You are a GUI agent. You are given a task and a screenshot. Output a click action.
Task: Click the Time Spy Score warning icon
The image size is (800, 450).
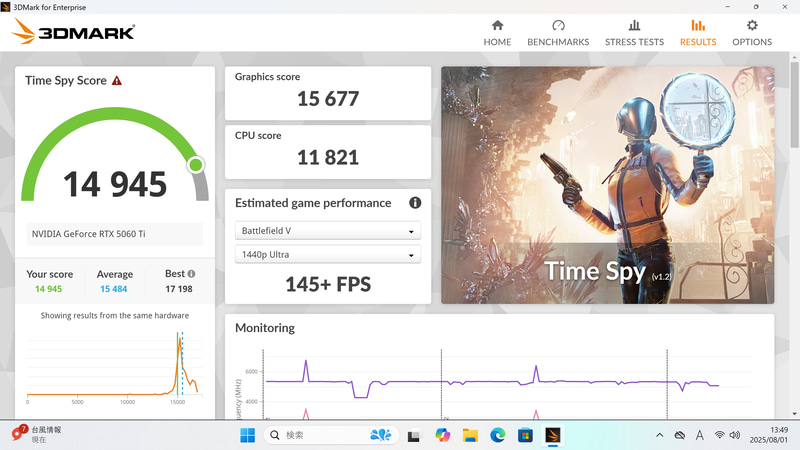point(117,81)
